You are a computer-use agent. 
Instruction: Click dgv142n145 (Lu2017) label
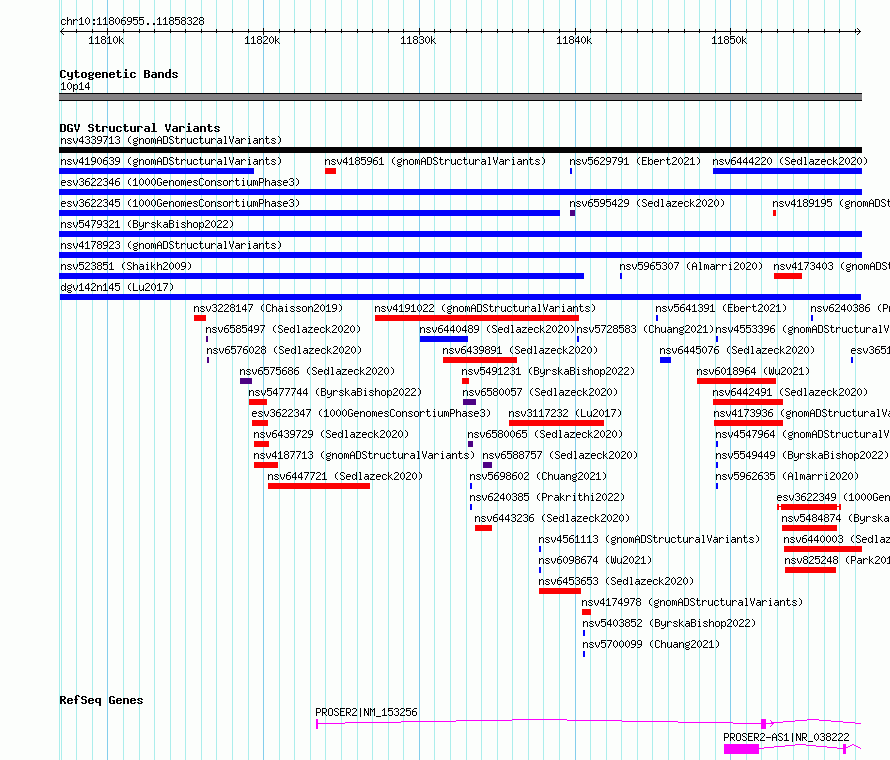[x=117, y=287]
